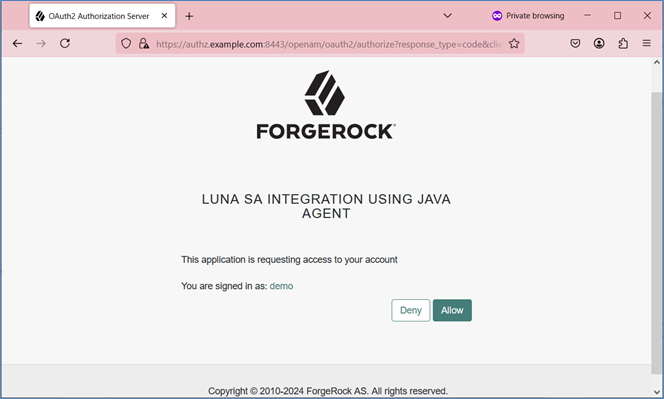Click the 'LUNA SA INTEGRATION USING JAVA AGENT' heading

[x=326, y=206]
